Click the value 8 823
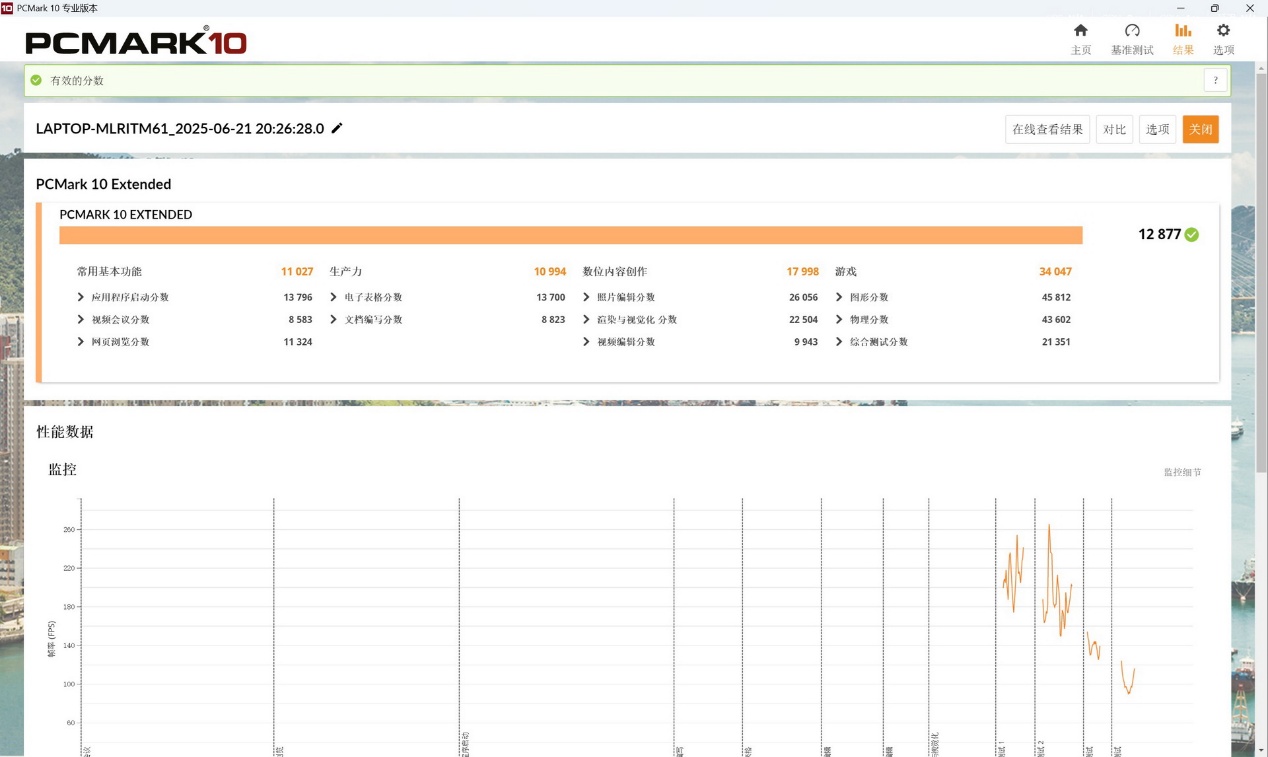The height and width of the screenshot is (757, 1268). [554, 320]
